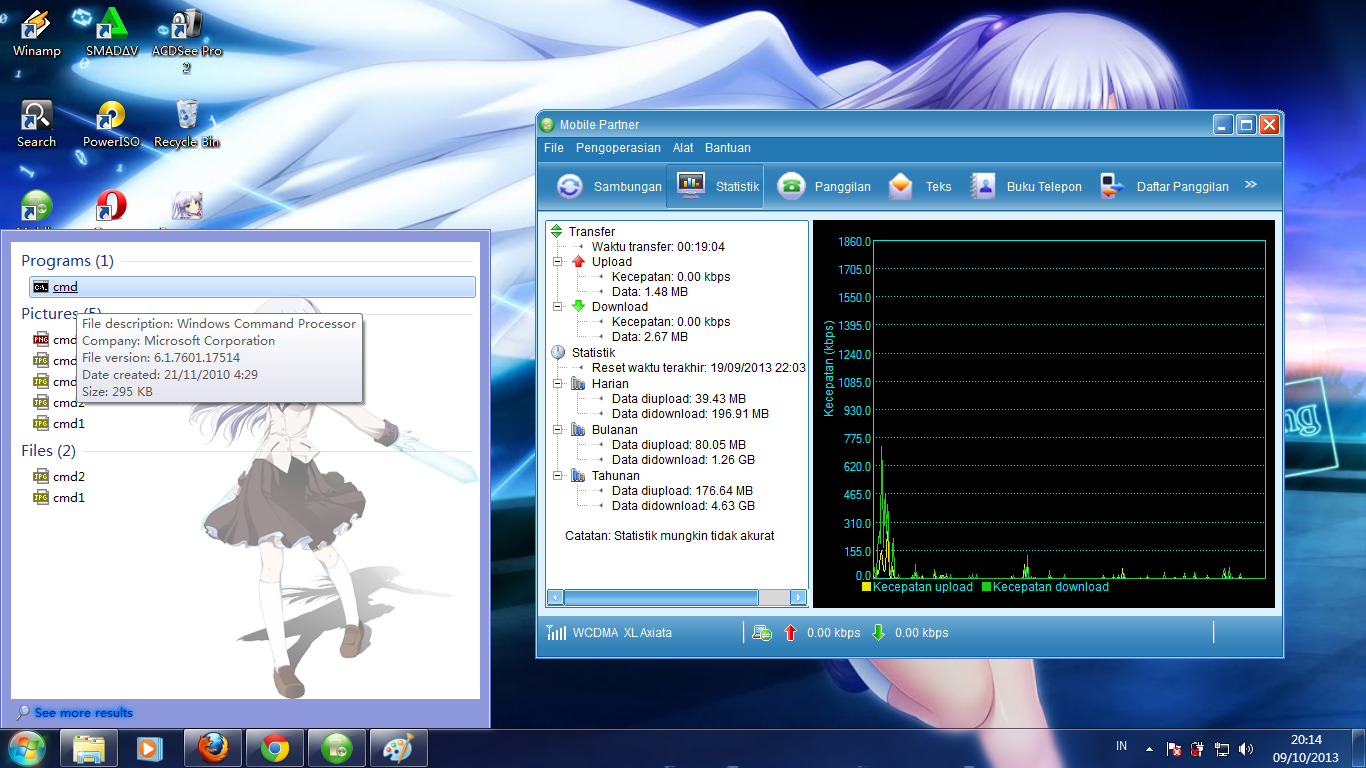Click the green download arrow in status bar
This screenshot has width=1366, height=768.
coord(879,632)
